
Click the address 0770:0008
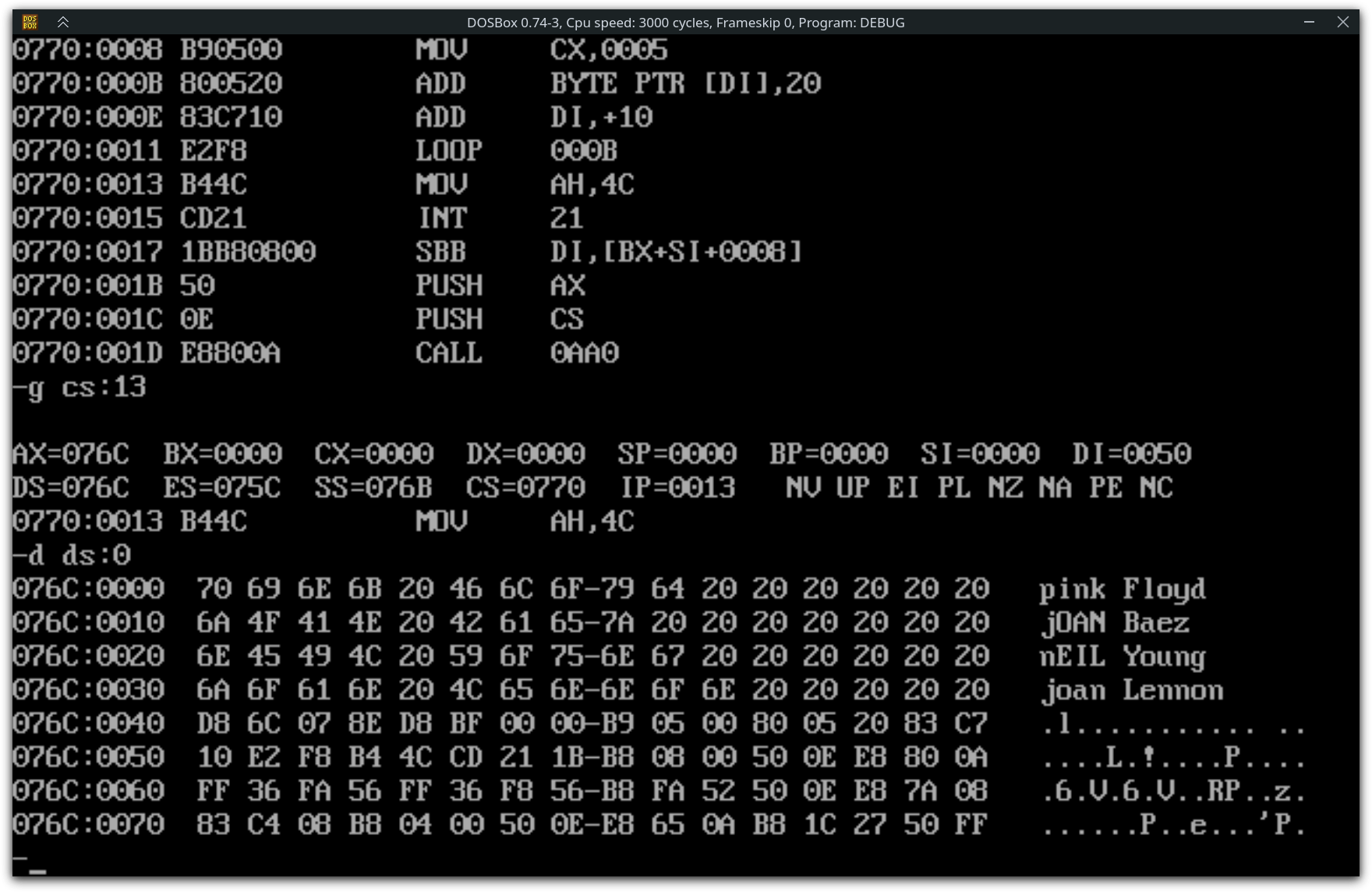[87, 50]
